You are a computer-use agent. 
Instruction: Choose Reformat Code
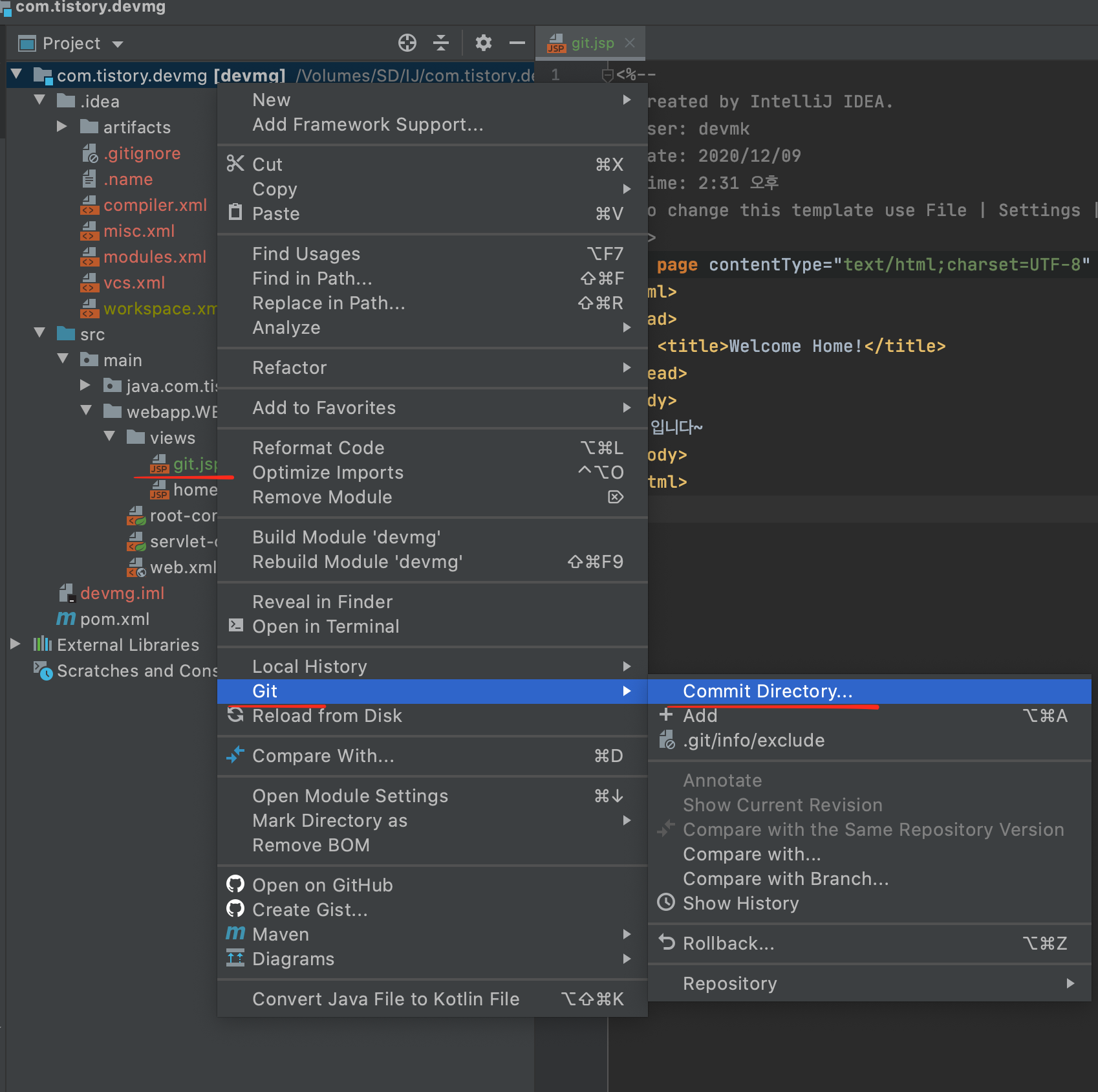click(x=432, y=448)
